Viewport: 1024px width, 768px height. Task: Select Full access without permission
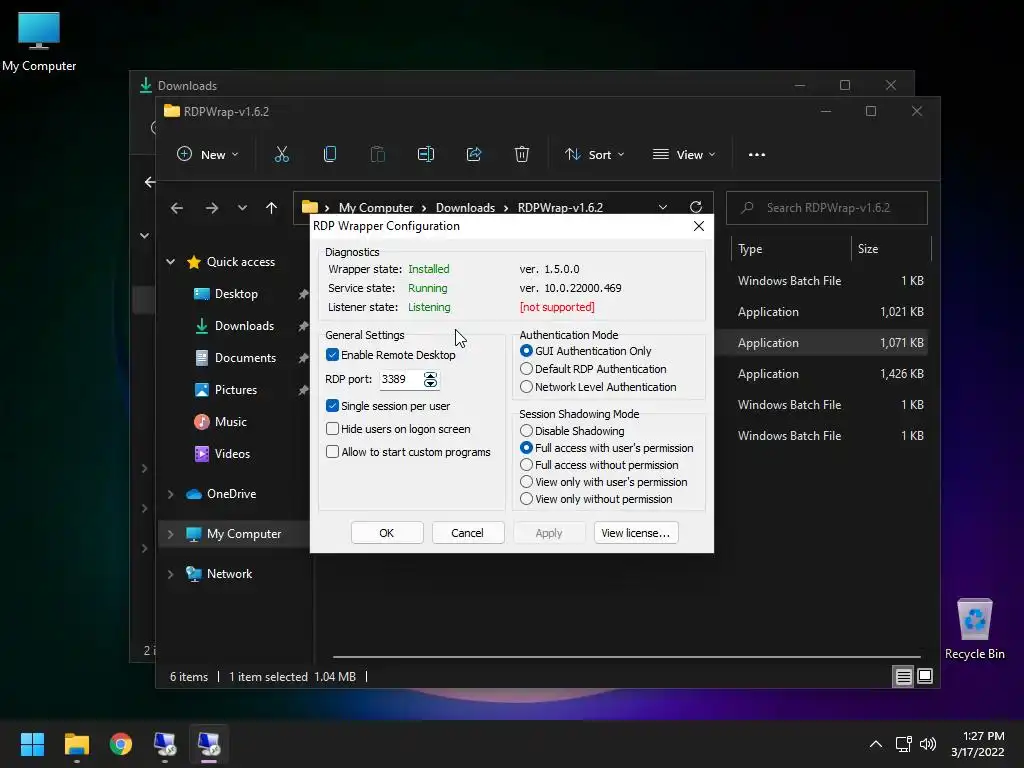(x=526, y=465)
